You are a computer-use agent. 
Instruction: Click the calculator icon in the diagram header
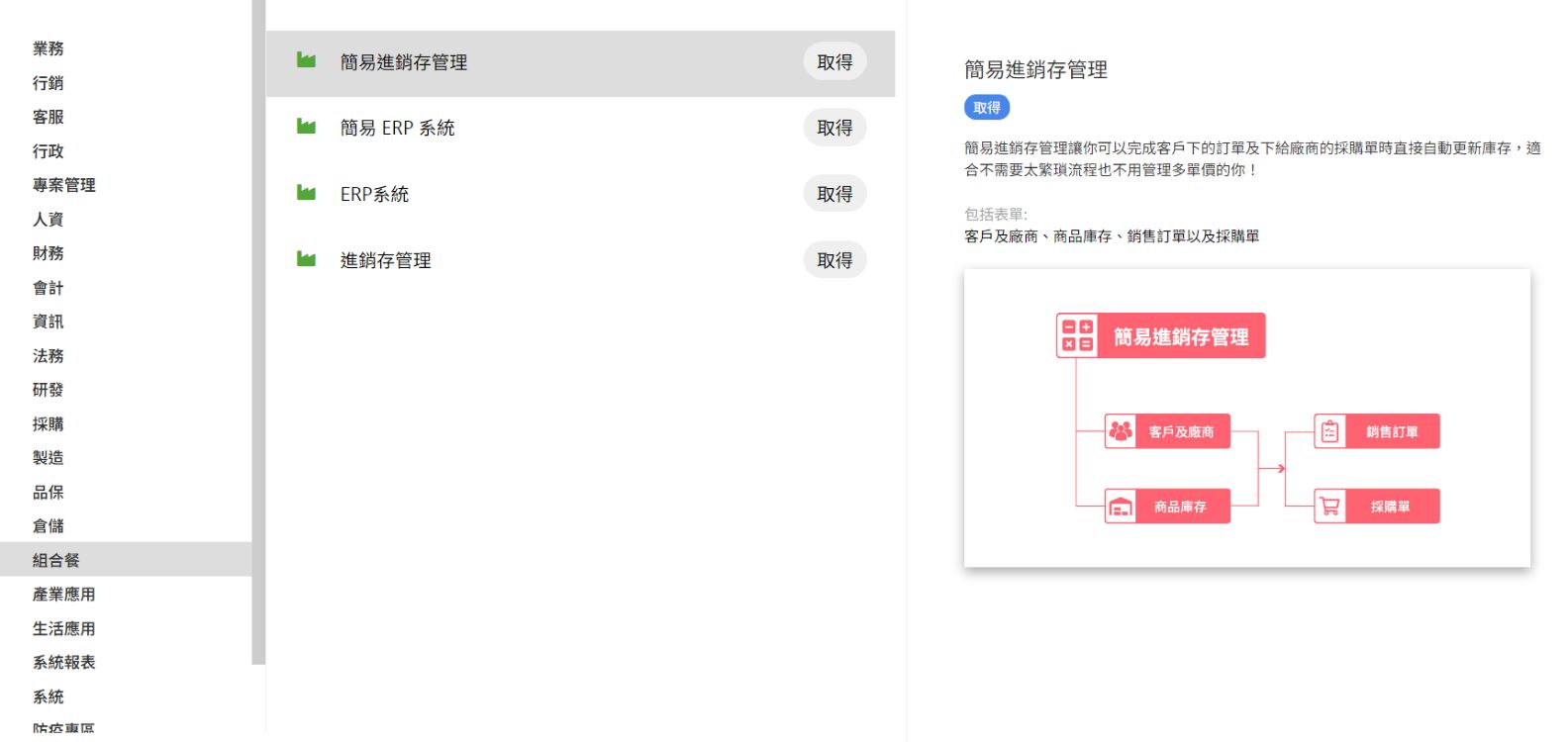coord(1077,335)
